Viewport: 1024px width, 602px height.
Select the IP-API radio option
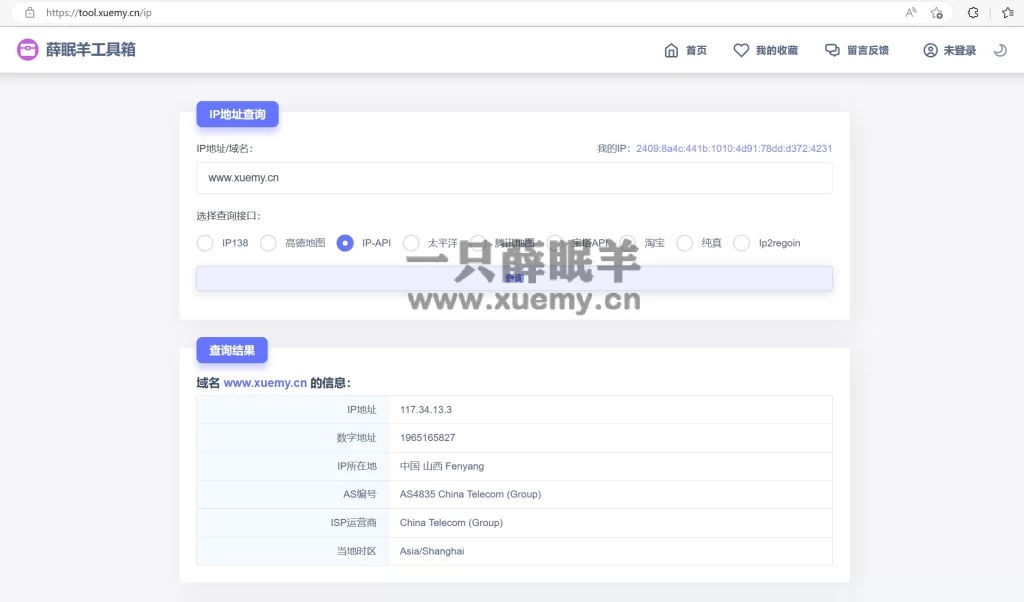(345, 243)
